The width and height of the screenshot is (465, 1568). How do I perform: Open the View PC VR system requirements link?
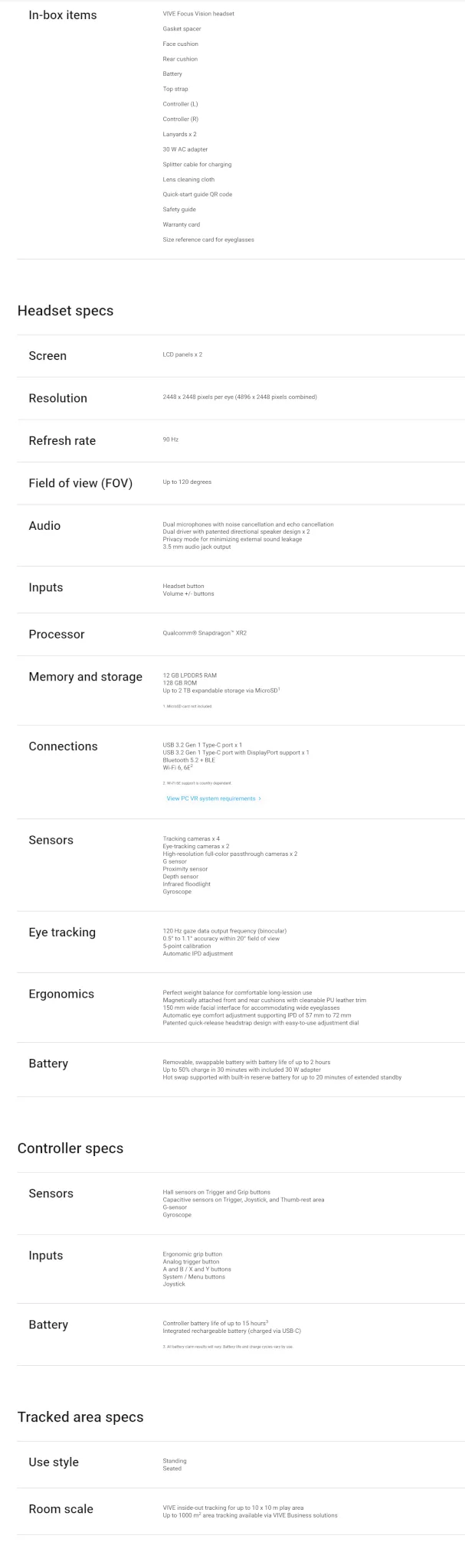(214, 799)
